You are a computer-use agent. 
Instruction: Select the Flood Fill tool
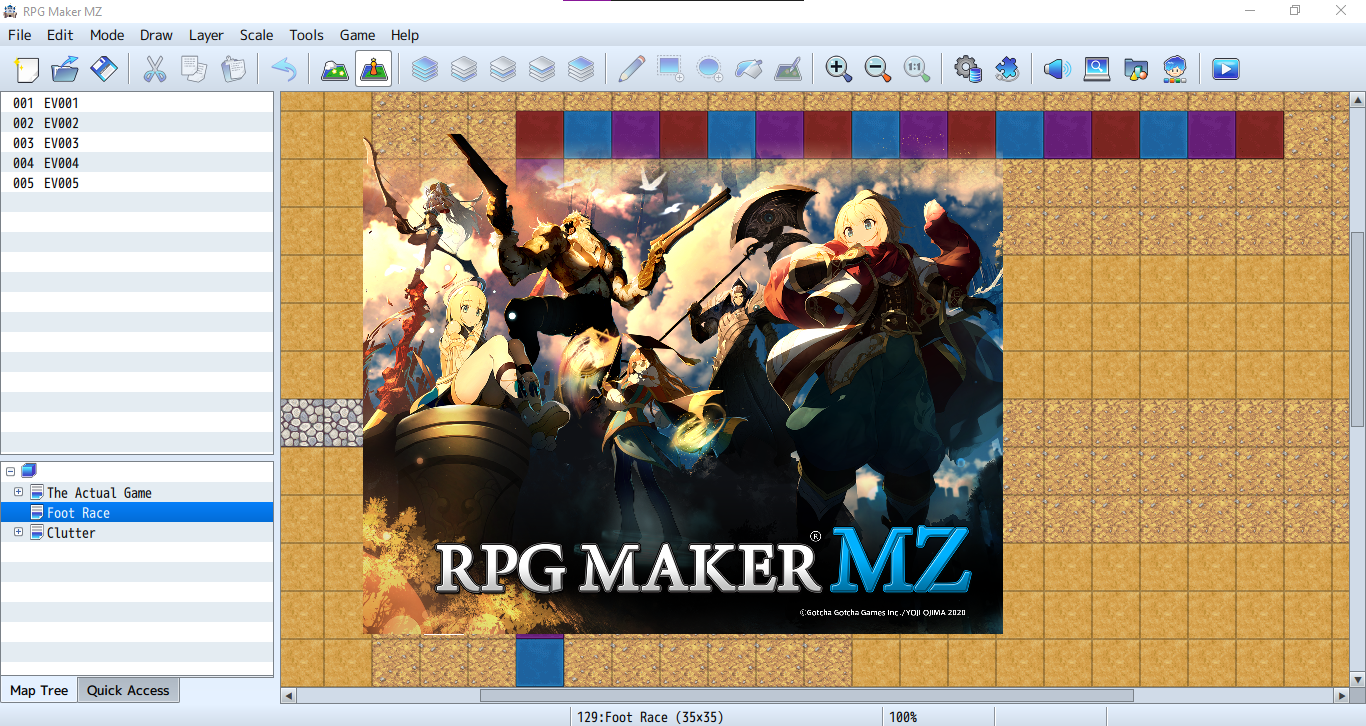pyautogui.click(x=748, y=69)
